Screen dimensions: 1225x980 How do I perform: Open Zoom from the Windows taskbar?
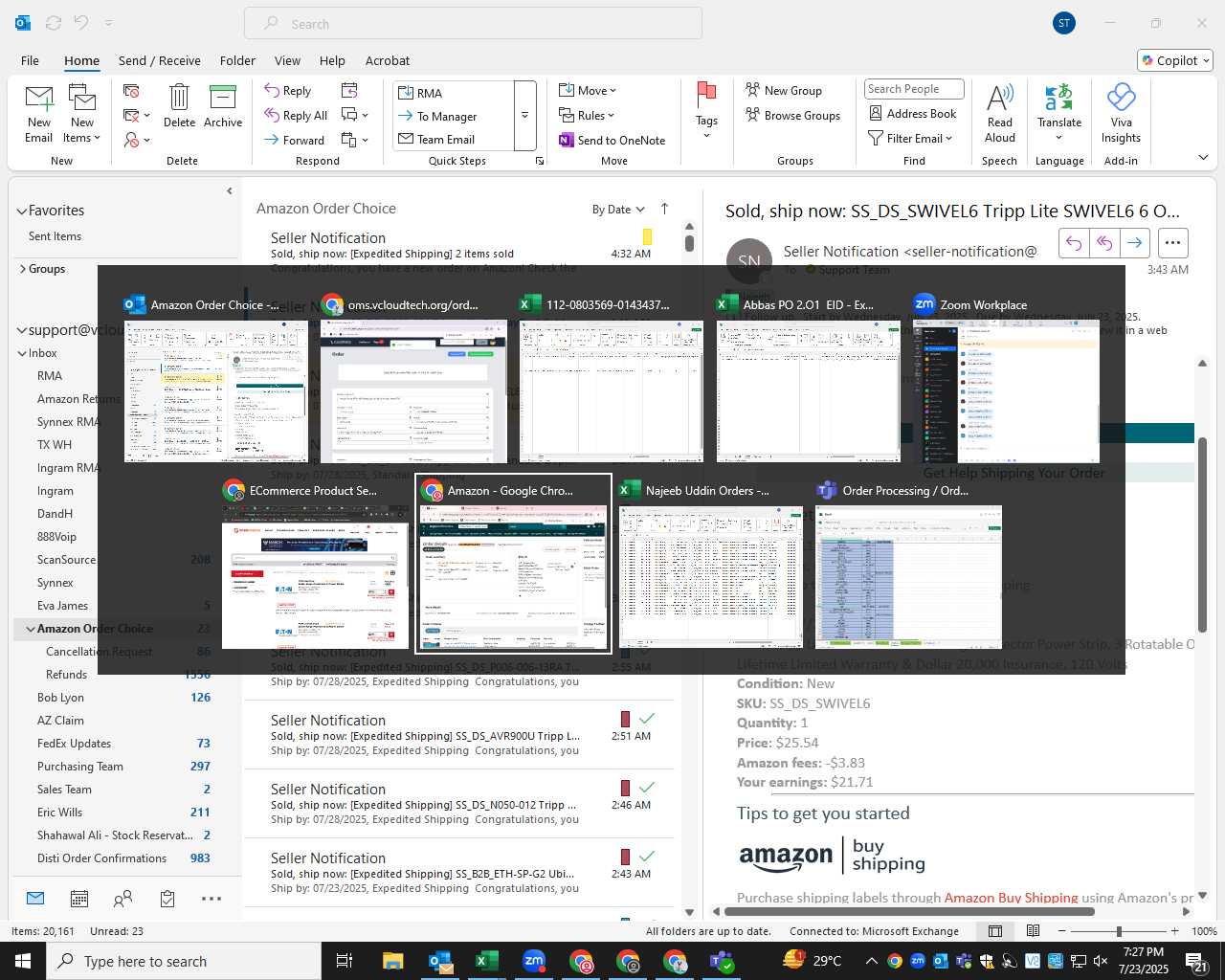(534, 961)
